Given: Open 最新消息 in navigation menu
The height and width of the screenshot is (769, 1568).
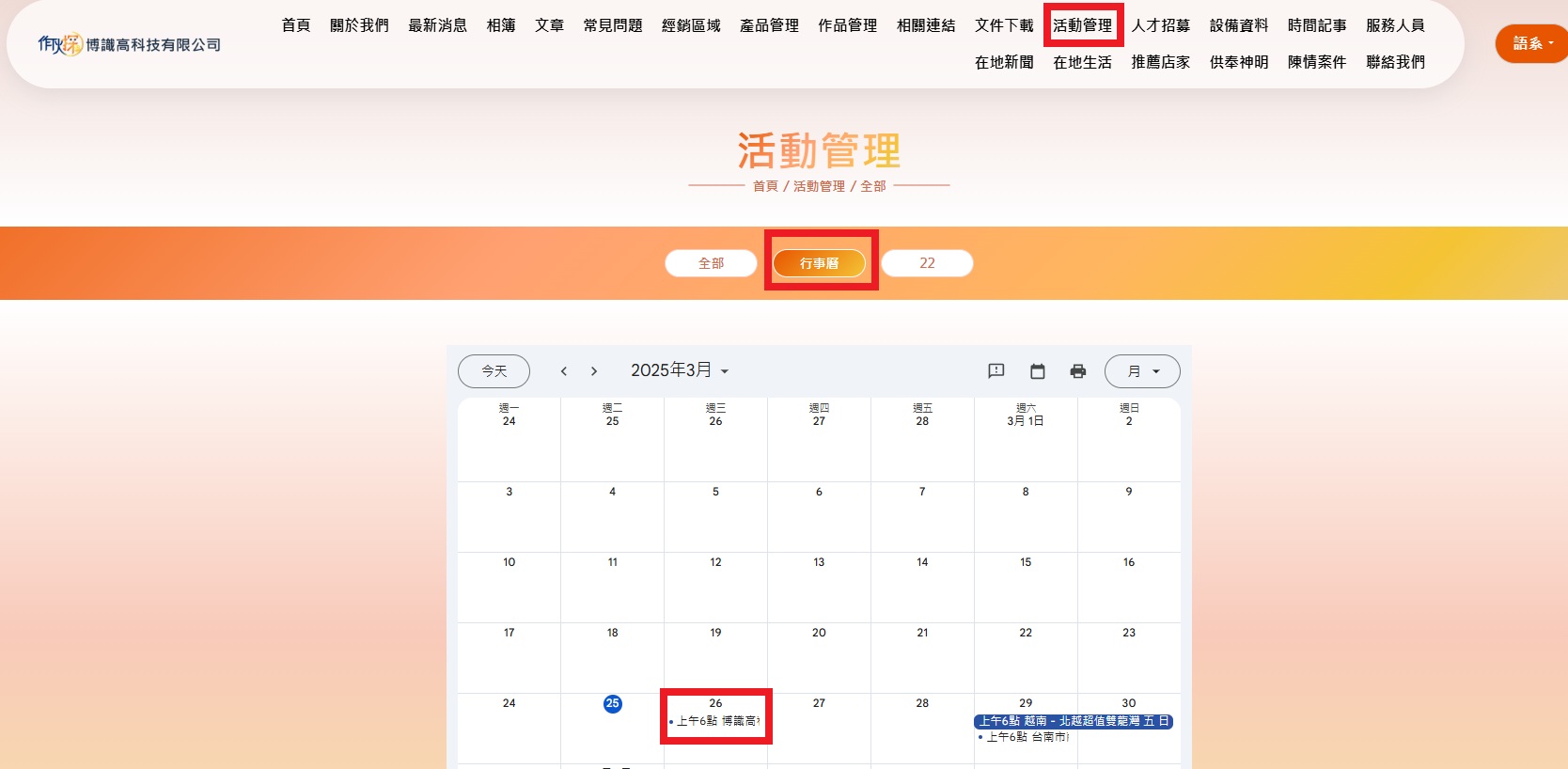Looking at the screenshot, I should (437, 25).
